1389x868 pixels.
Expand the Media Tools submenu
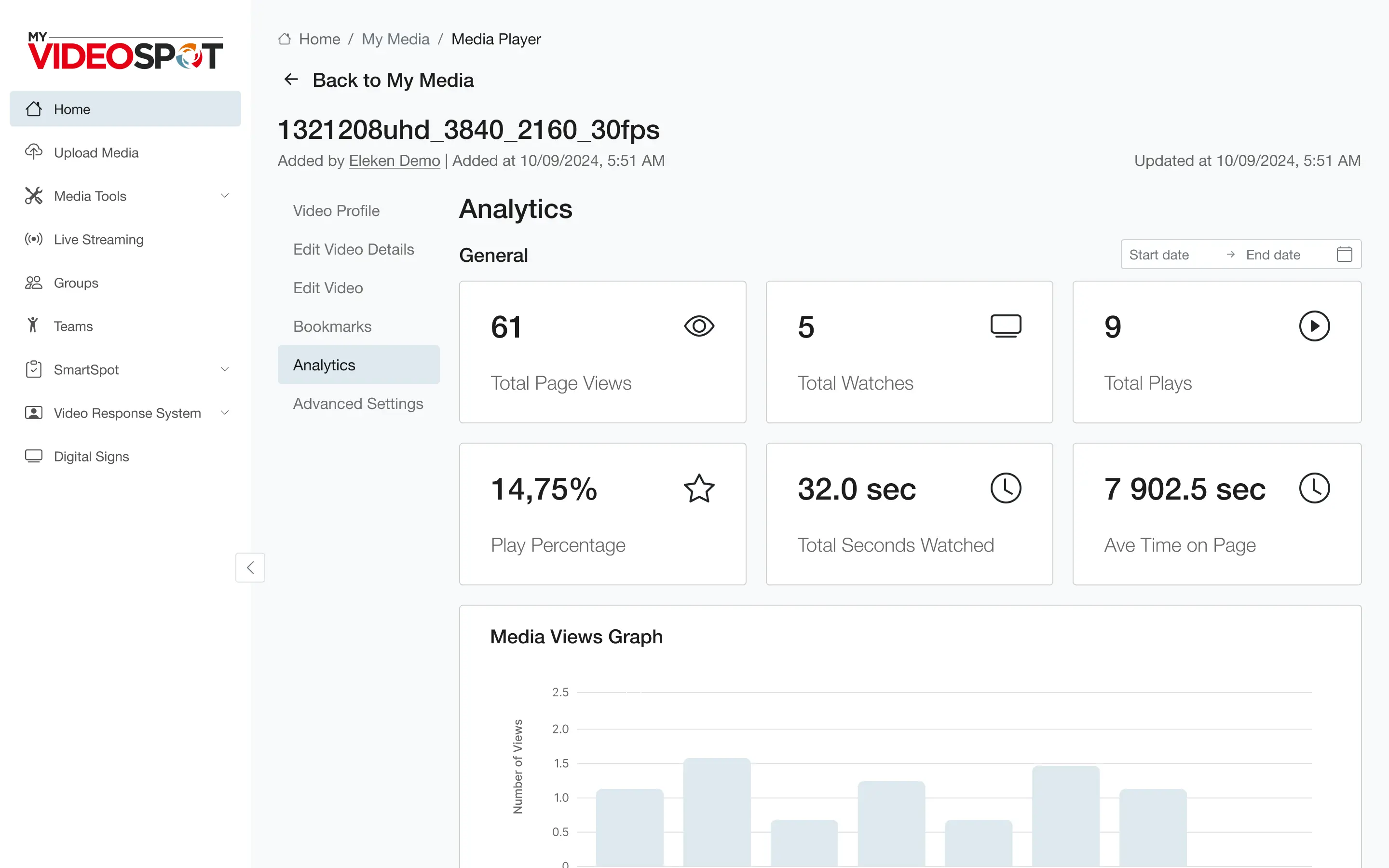225,196
